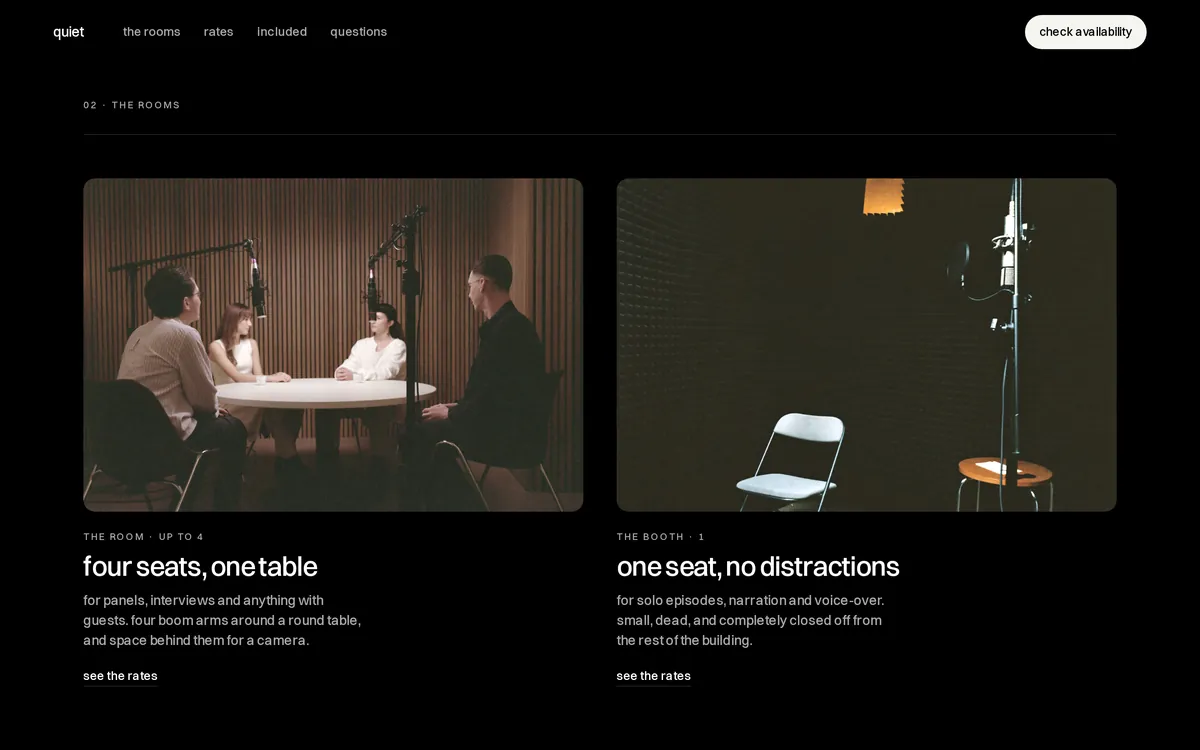
Task: Open the four-person podcast room photo
Action: (333, 345)
